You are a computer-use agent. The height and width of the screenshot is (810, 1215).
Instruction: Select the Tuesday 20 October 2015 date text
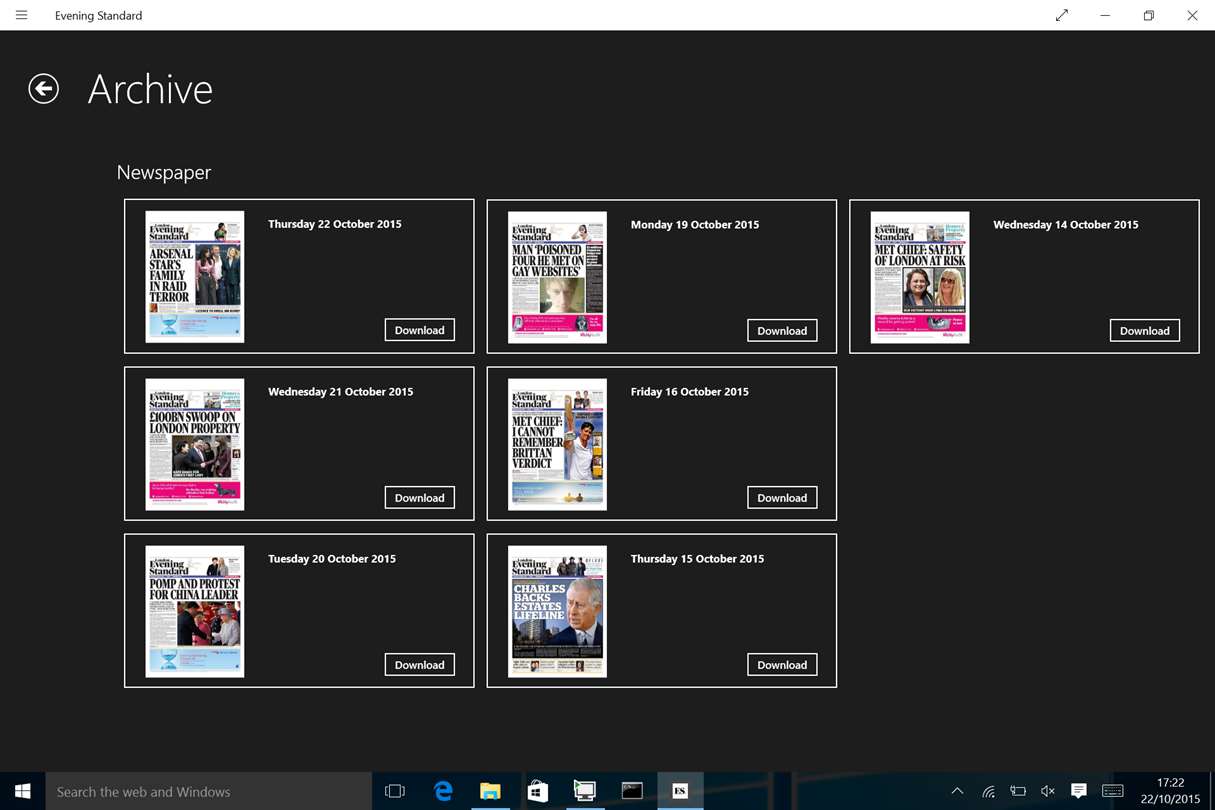tap(332, 558)
